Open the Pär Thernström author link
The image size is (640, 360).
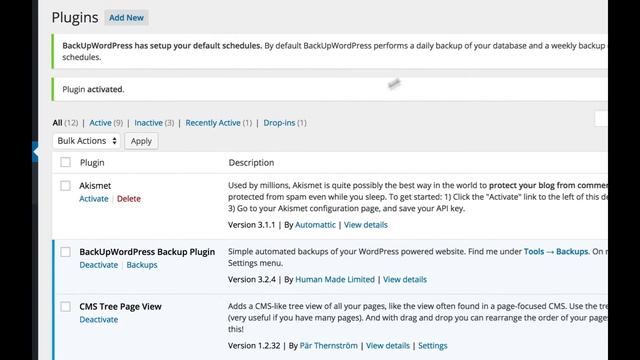coord(329,346)
